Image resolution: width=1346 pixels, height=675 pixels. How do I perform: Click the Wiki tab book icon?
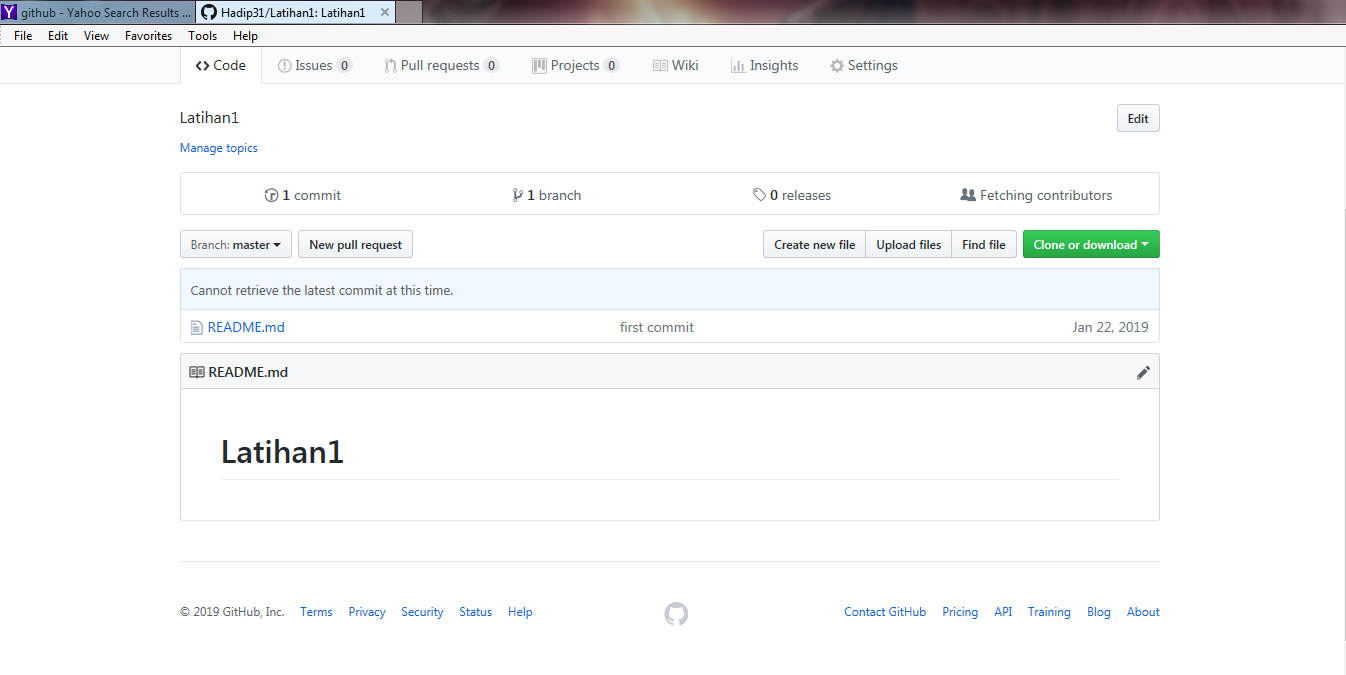(660, 65)
